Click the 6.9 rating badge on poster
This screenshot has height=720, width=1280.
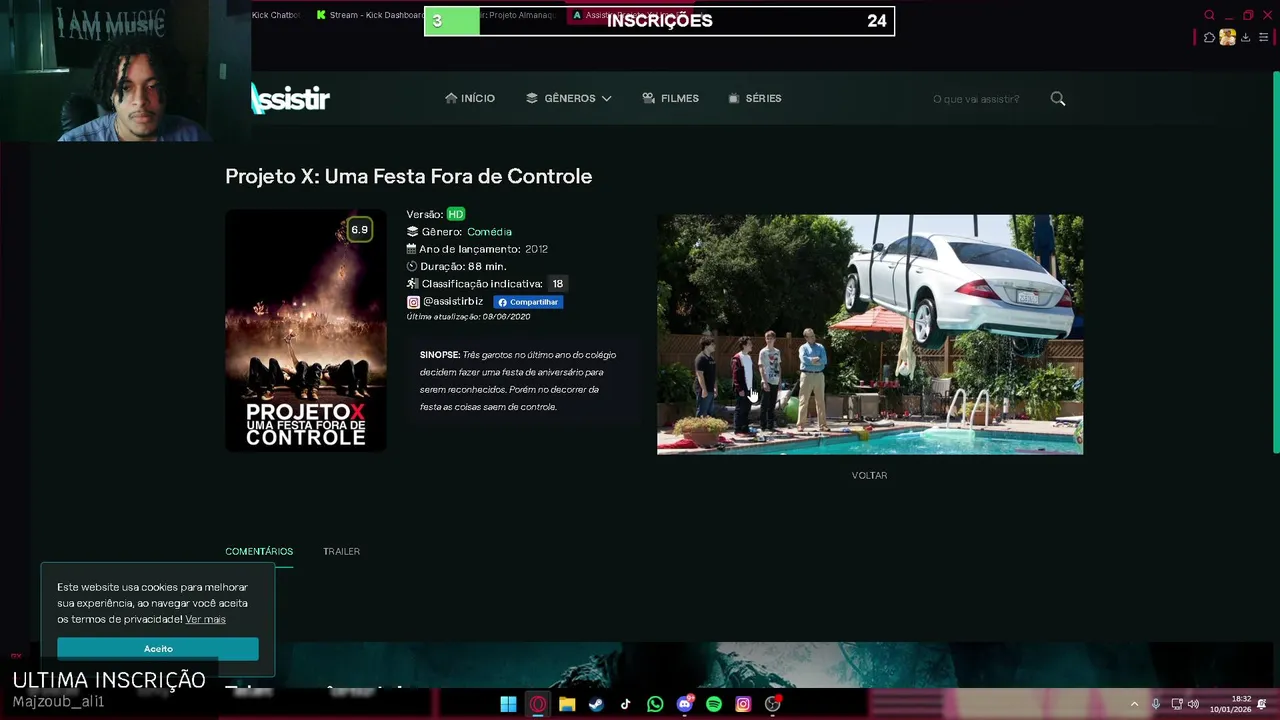tap(359, 230)
